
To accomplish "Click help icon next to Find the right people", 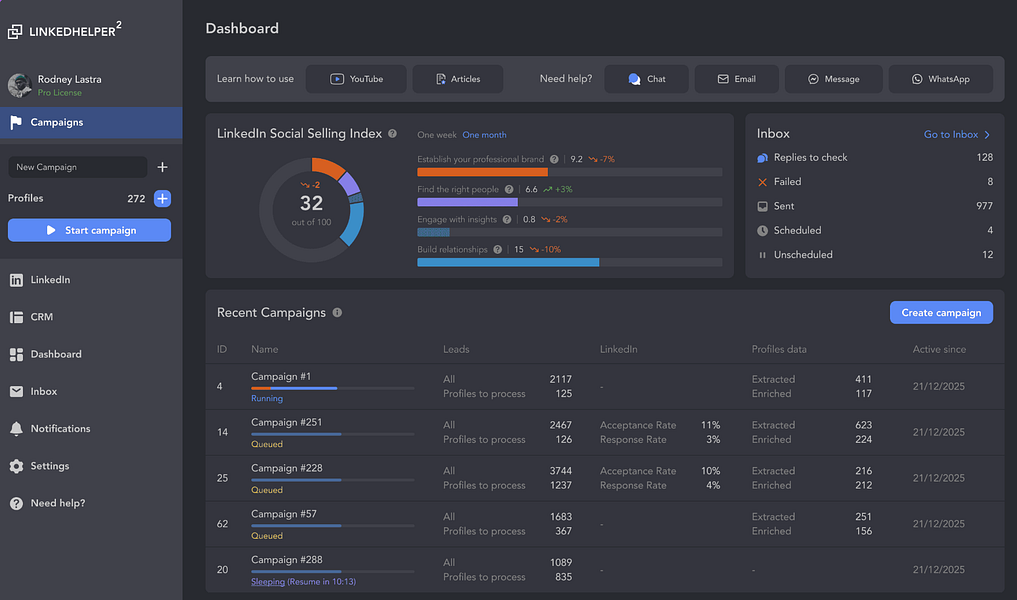I will click(x=509, y=189).
